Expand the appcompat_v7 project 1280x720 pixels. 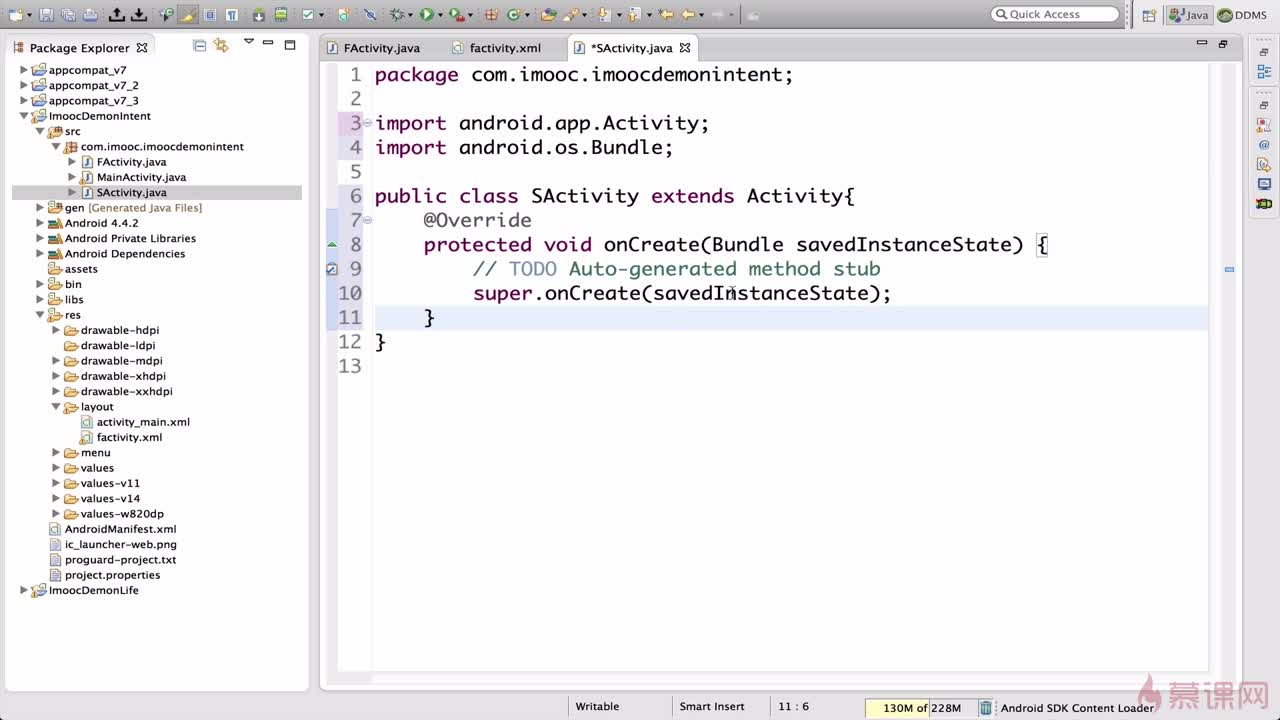coord(25,70)
